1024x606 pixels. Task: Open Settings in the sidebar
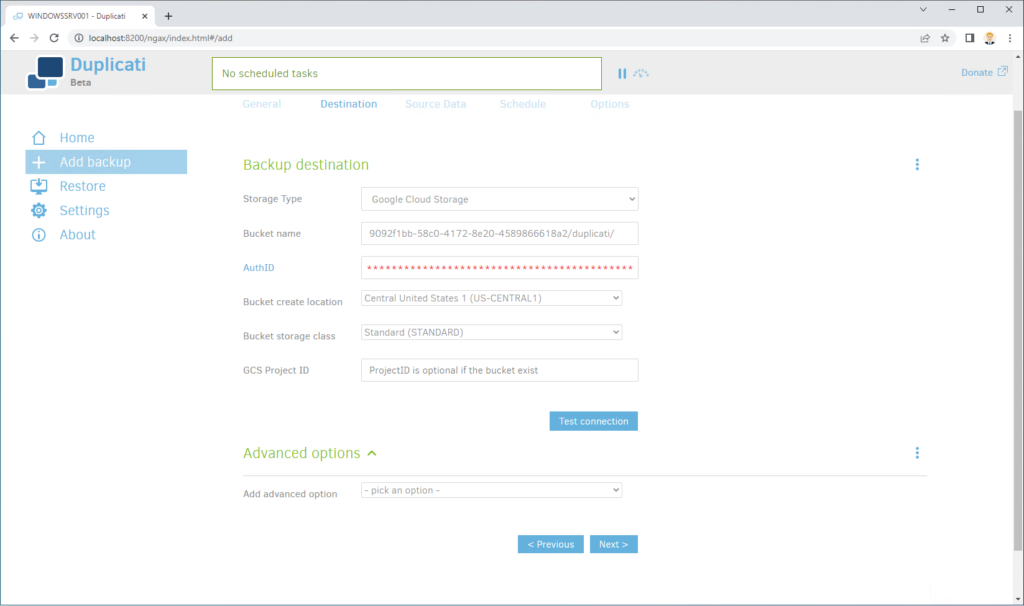(x=84, y=210)
